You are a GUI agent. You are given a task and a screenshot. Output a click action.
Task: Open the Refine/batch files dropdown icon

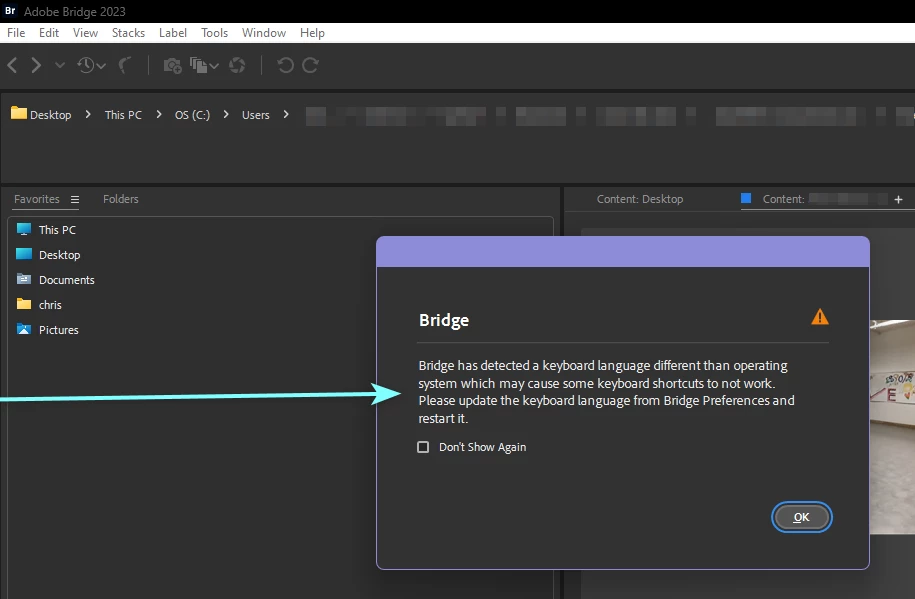pyautogui.click(x=204, y=65)
